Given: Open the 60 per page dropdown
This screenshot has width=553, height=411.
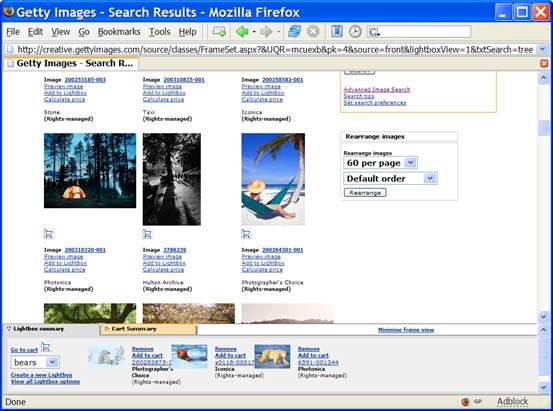Looking at the screenshot, I should (x=410, y=163).
